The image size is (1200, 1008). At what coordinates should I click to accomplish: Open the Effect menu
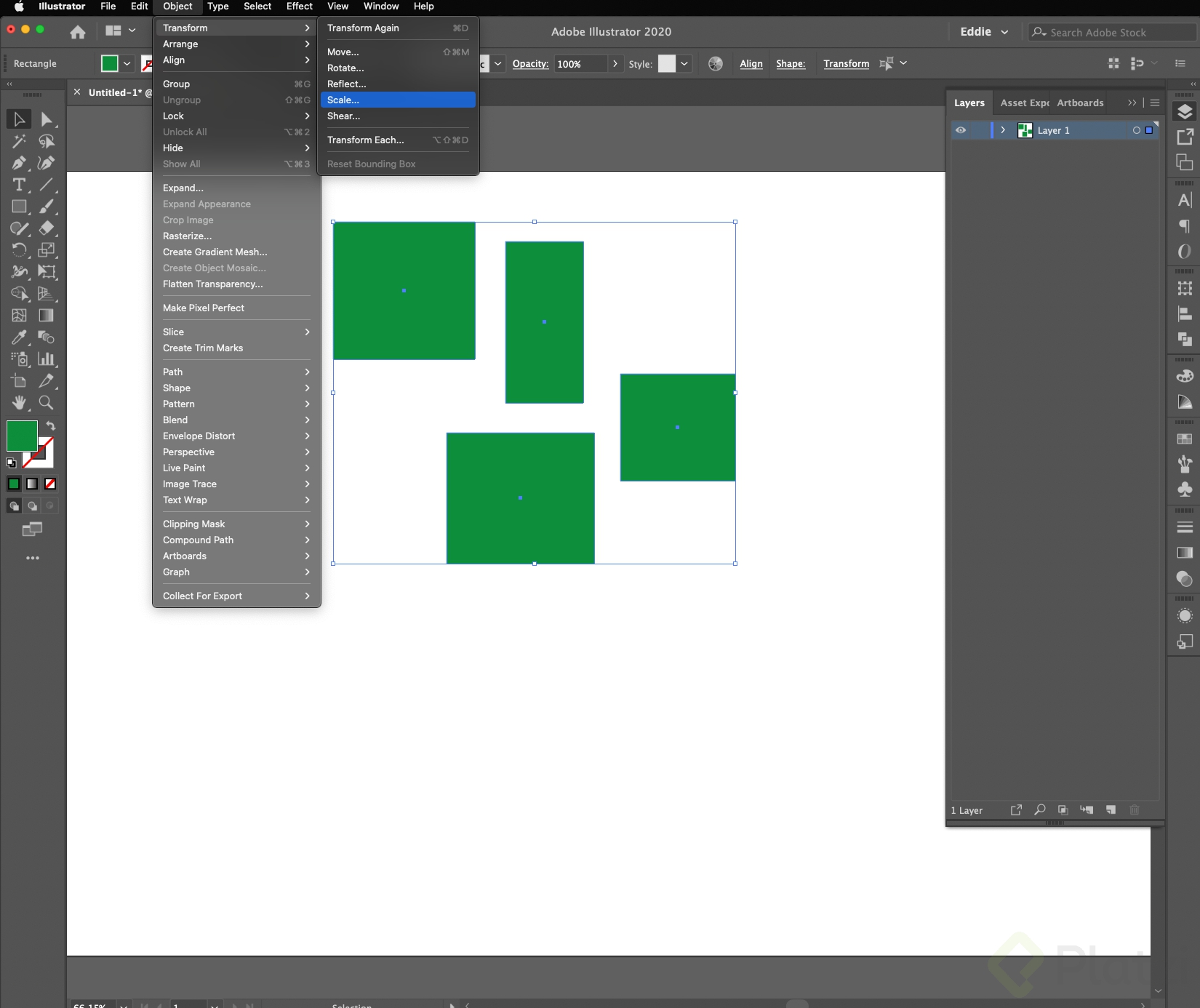[x=299, y=7]
